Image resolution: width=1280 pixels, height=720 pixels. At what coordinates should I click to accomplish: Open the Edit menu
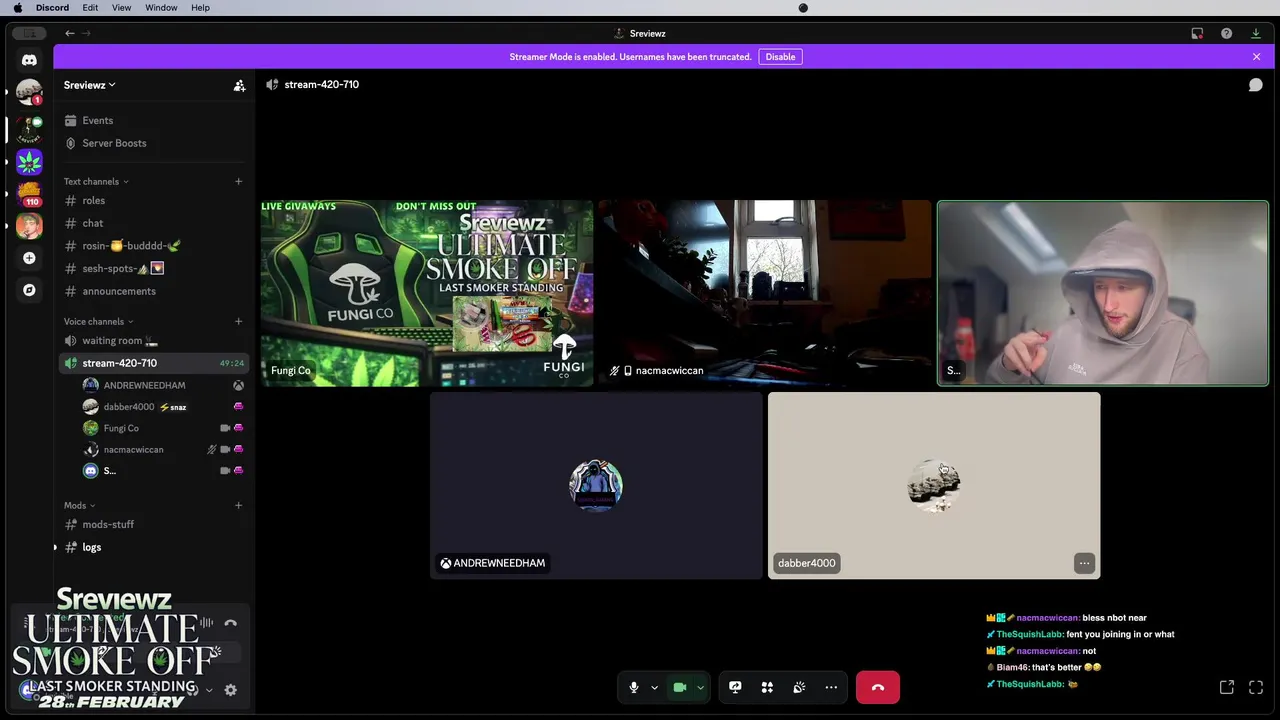point(90,8)
